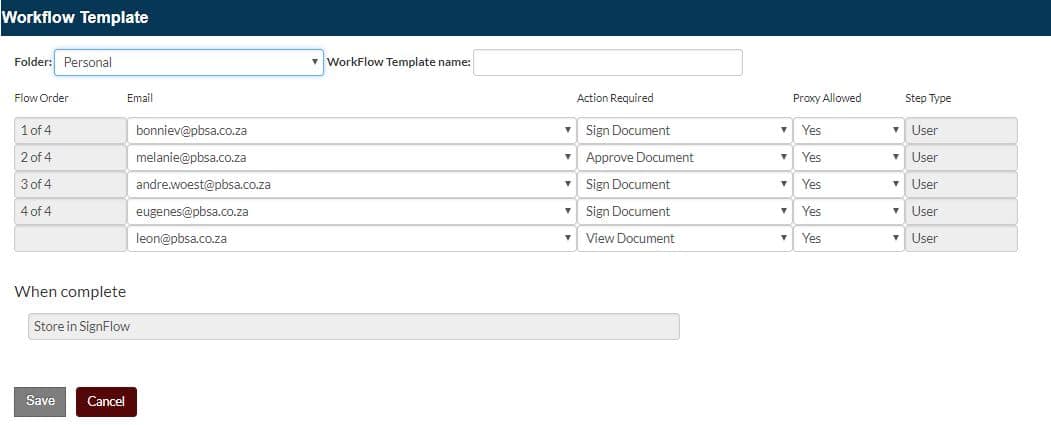Open email dropdown for bonniev@pbsa.co.za
The image size is (1051, 425).
point(351,131)
